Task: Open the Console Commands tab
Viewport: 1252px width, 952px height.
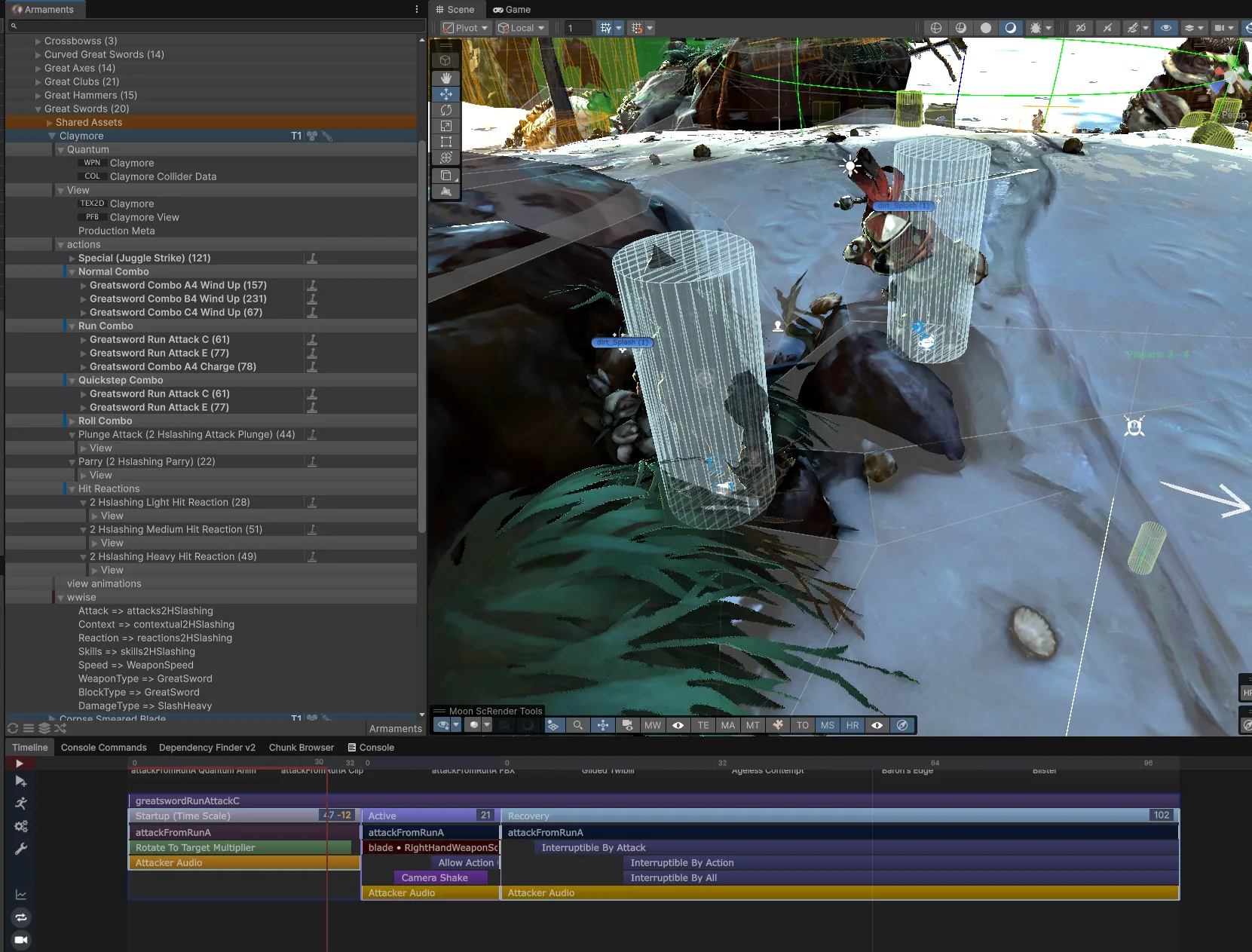Action: [x=104, y=748]
